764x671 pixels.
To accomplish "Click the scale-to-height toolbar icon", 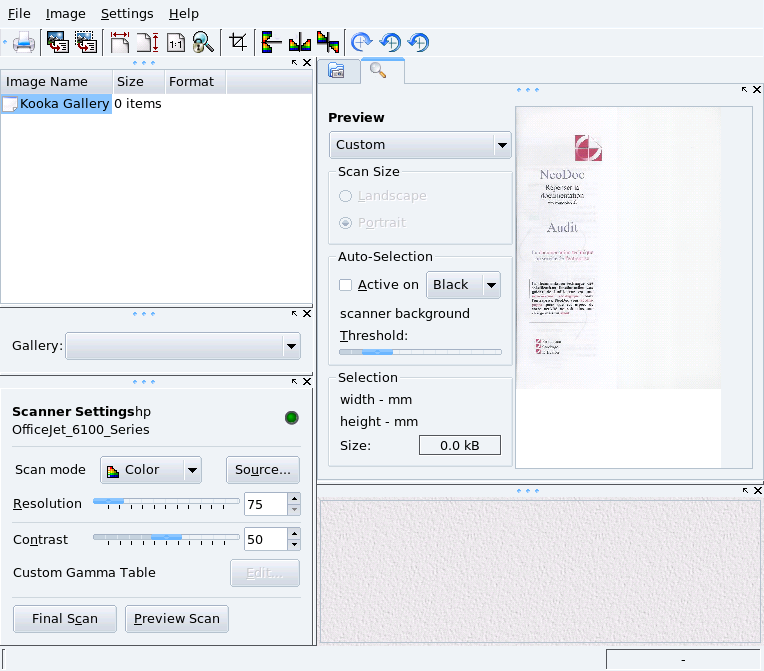I will 148,43.
